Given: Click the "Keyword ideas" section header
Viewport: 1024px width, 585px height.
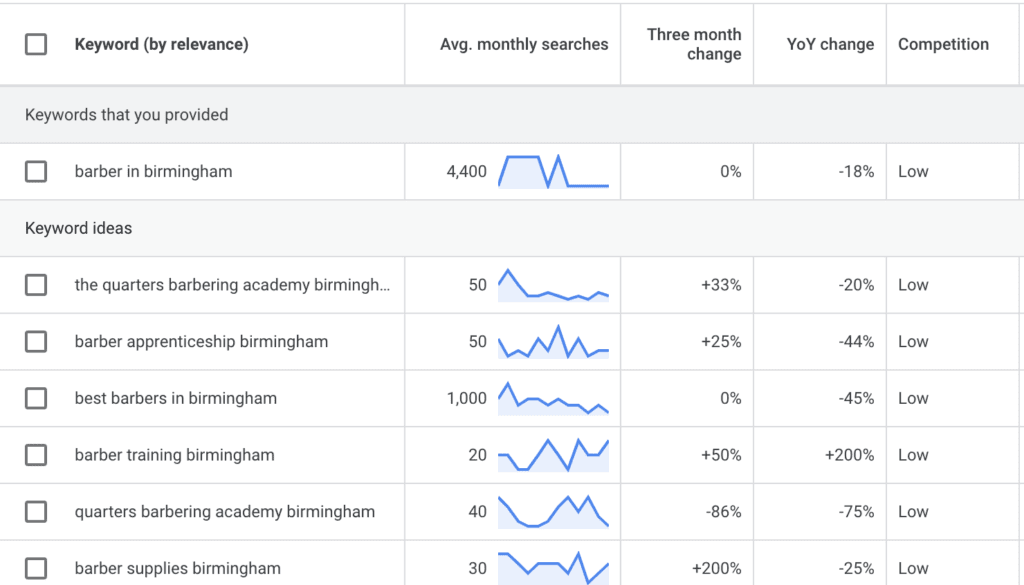Looking at the screenshot, I should click(x=78, y=228).
